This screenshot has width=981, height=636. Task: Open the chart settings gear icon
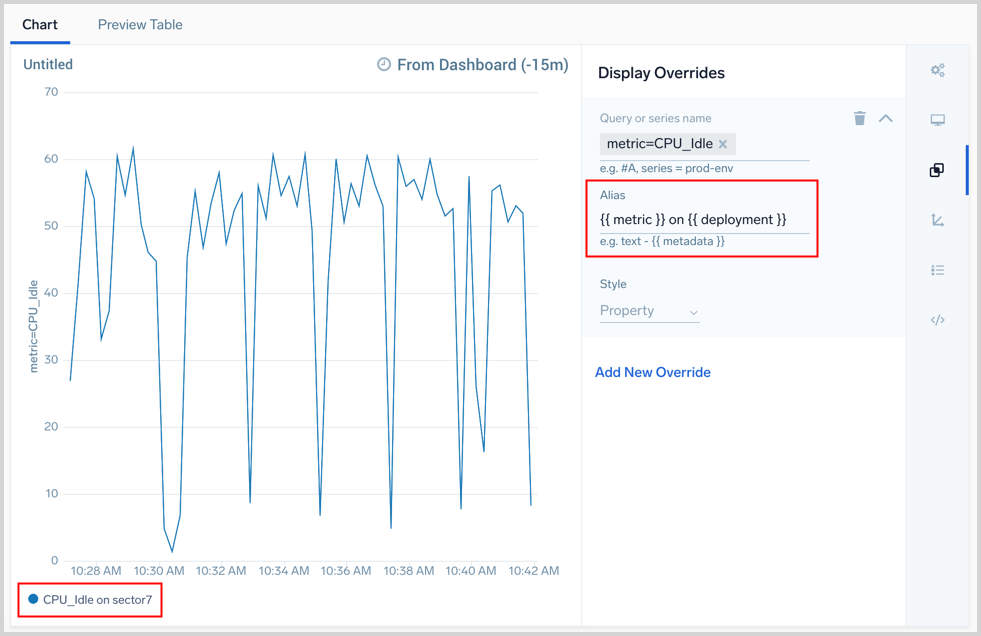tap(937, 70)
